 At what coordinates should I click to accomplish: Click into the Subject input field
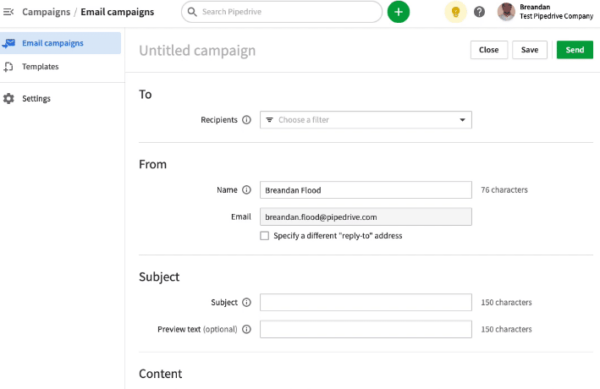click(x=366, y=303)
